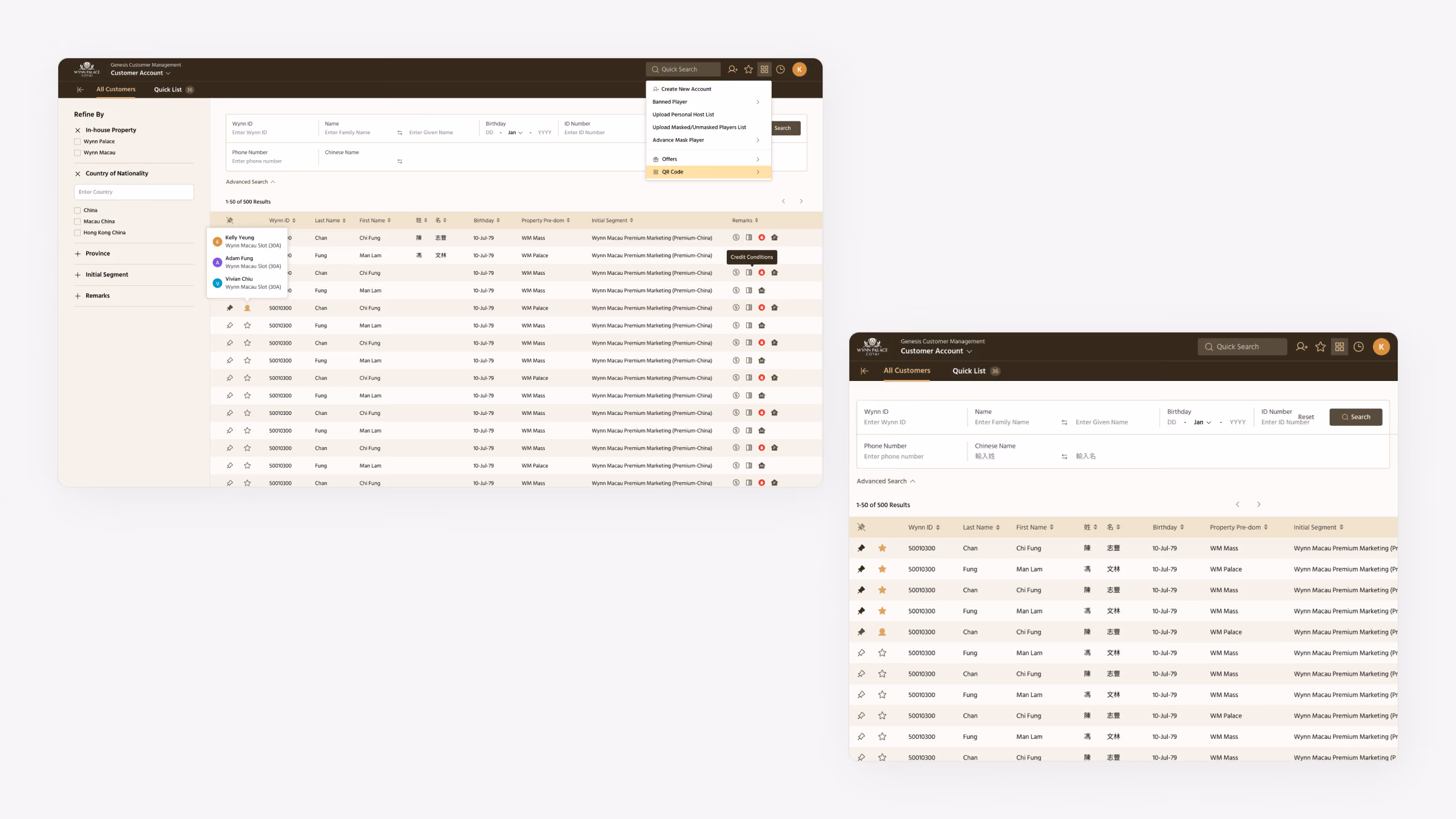
Task: Click the apps grid icon in the right window header
Action: [1340, 347]
